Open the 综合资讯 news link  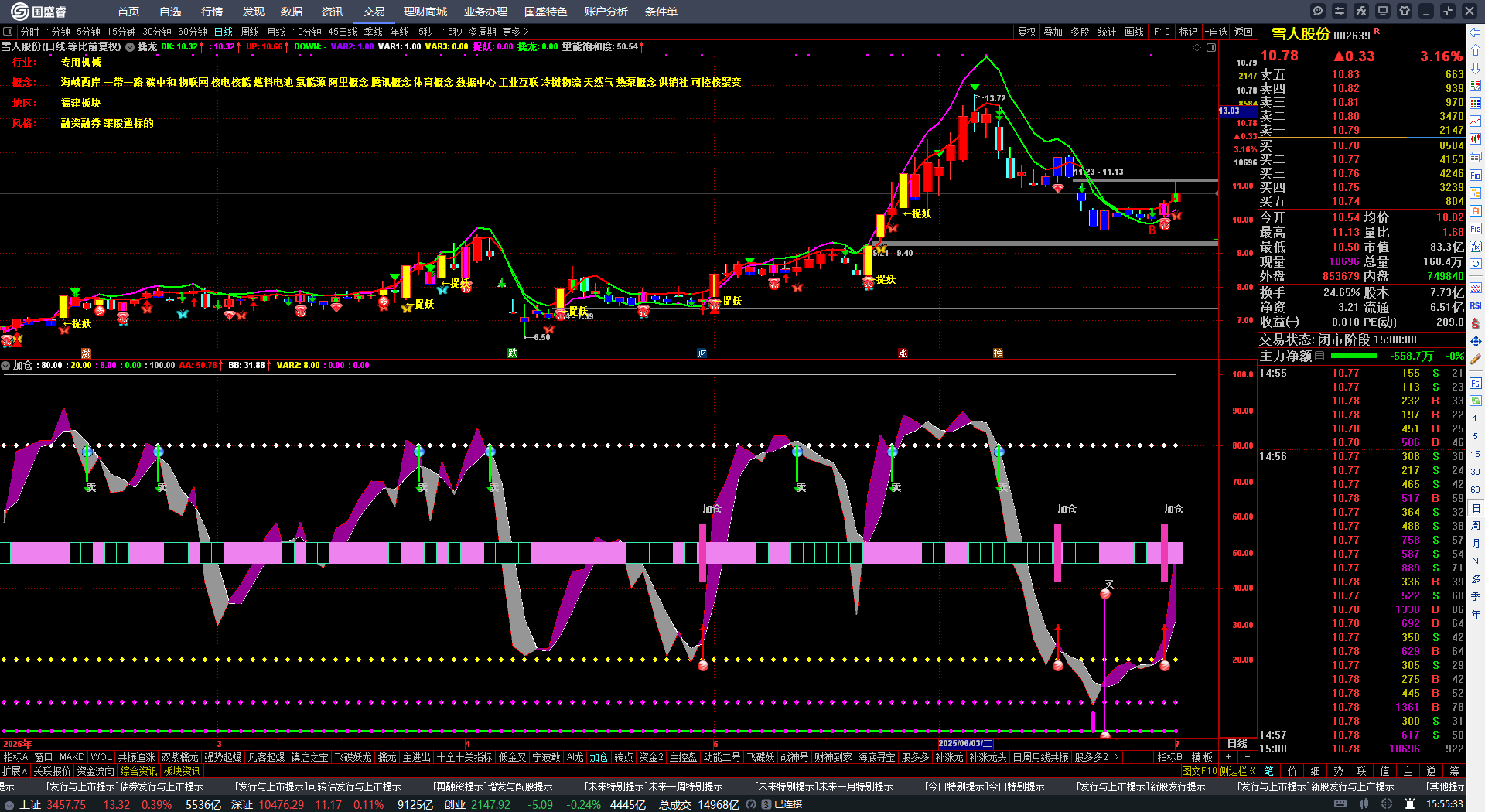pos(139,771)
